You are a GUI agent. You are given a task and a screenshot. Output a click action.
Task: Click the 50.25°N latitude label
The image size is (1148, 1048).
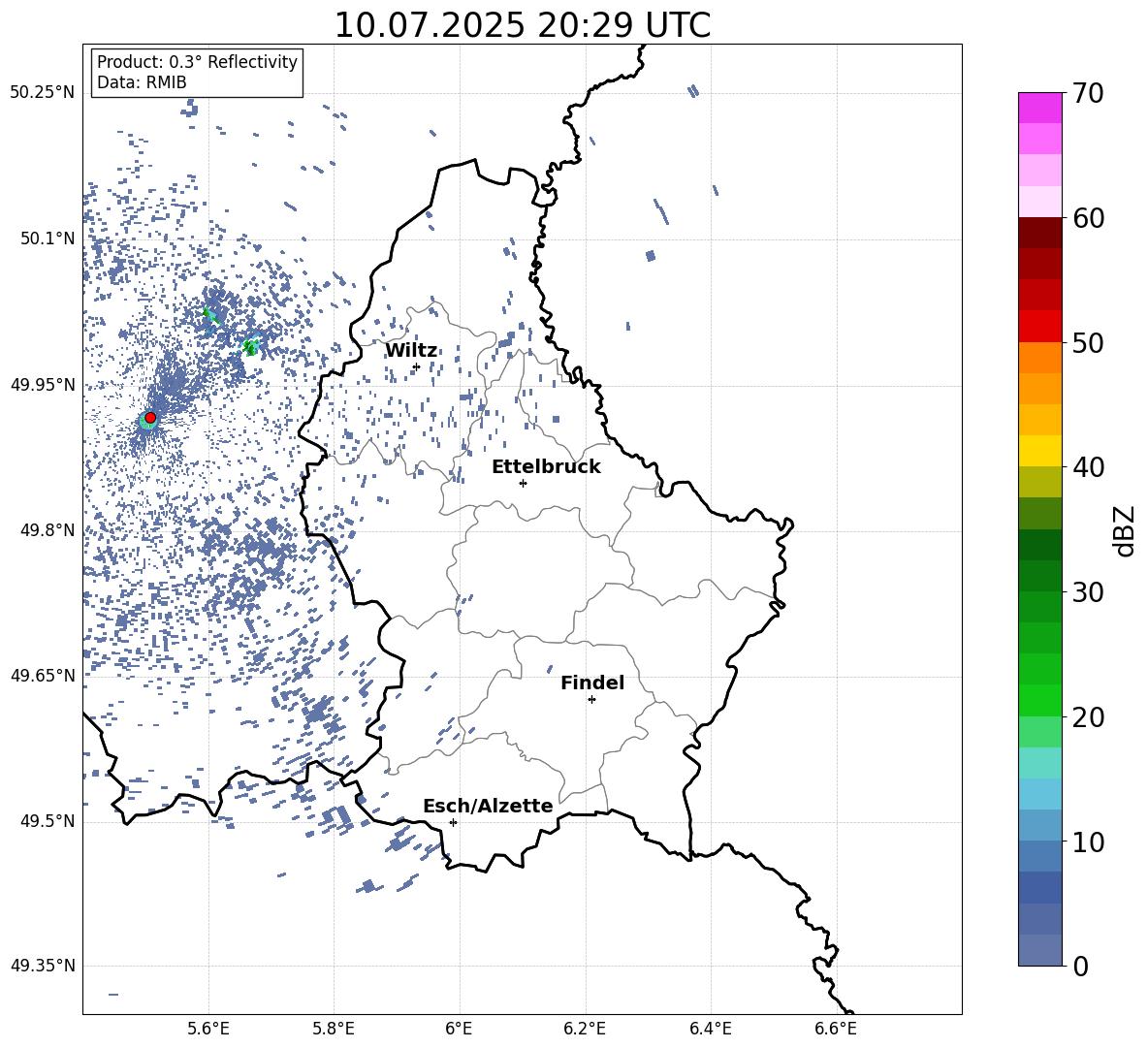point(43,93)
